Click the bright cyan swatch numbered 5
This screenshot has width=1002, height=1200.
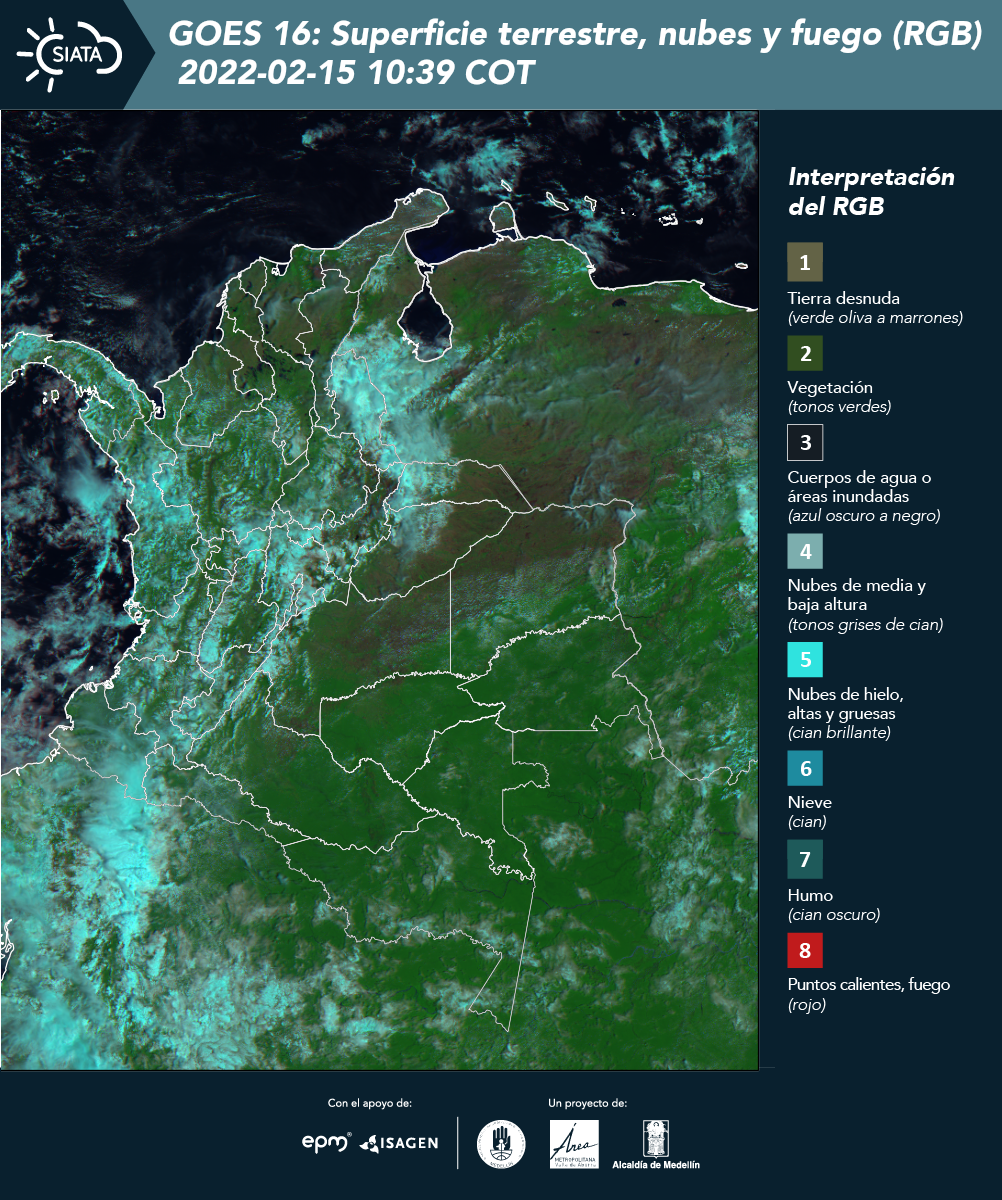coord(805,661)
